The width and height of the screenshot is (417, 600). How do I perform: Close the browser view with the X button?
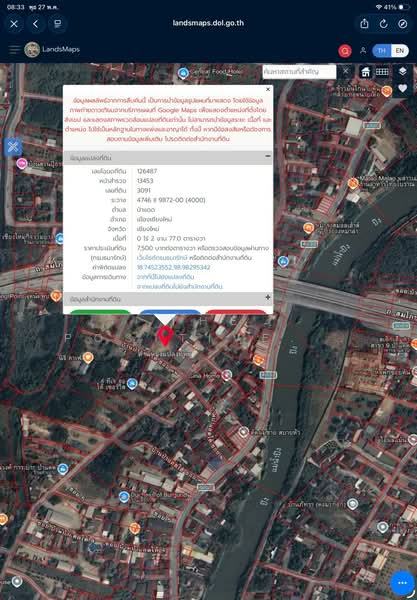pos(14,24)
